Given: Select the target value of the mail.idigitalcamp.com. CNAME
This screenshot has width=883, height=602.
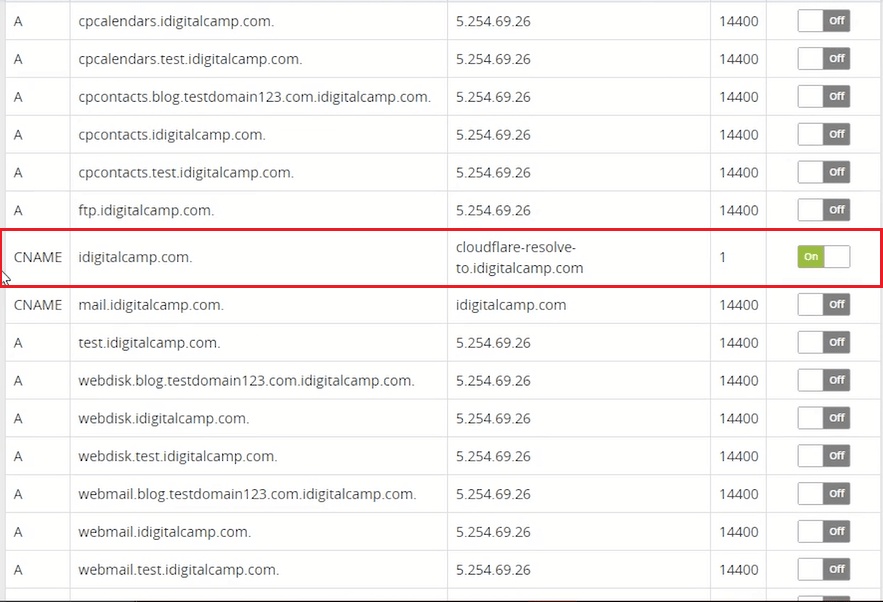Looking at the screenshot, I should pyautogui.click(x=511, y=305).
